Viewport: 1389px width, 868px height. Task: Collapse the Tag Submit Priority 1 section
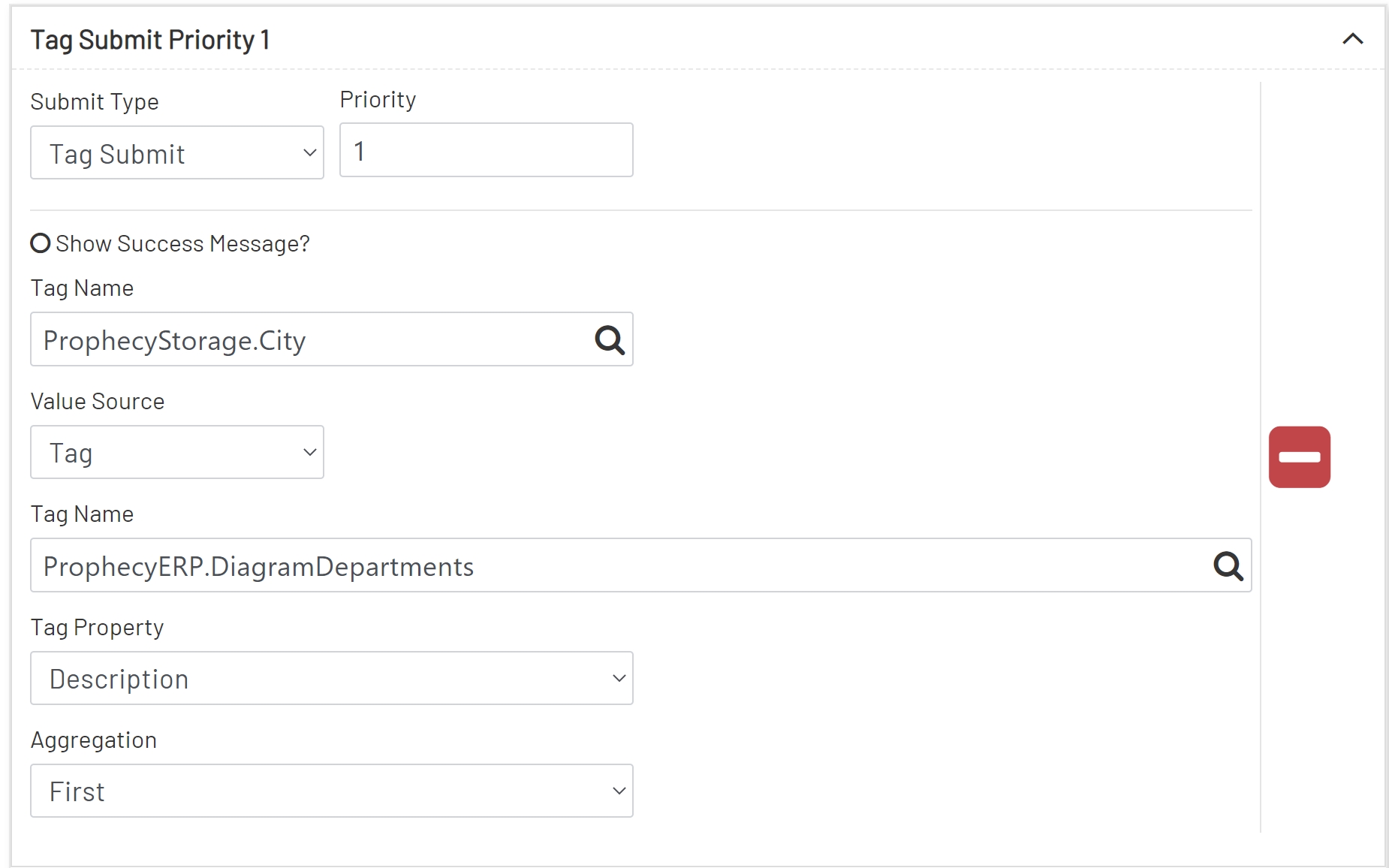pyautogui.click(x=1353, y=39)
